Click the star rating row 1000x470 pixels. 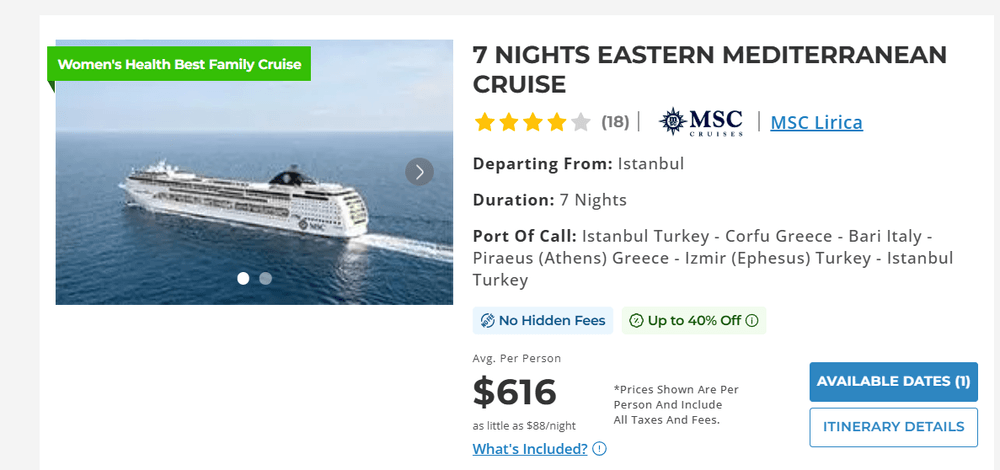coord(533,122)
